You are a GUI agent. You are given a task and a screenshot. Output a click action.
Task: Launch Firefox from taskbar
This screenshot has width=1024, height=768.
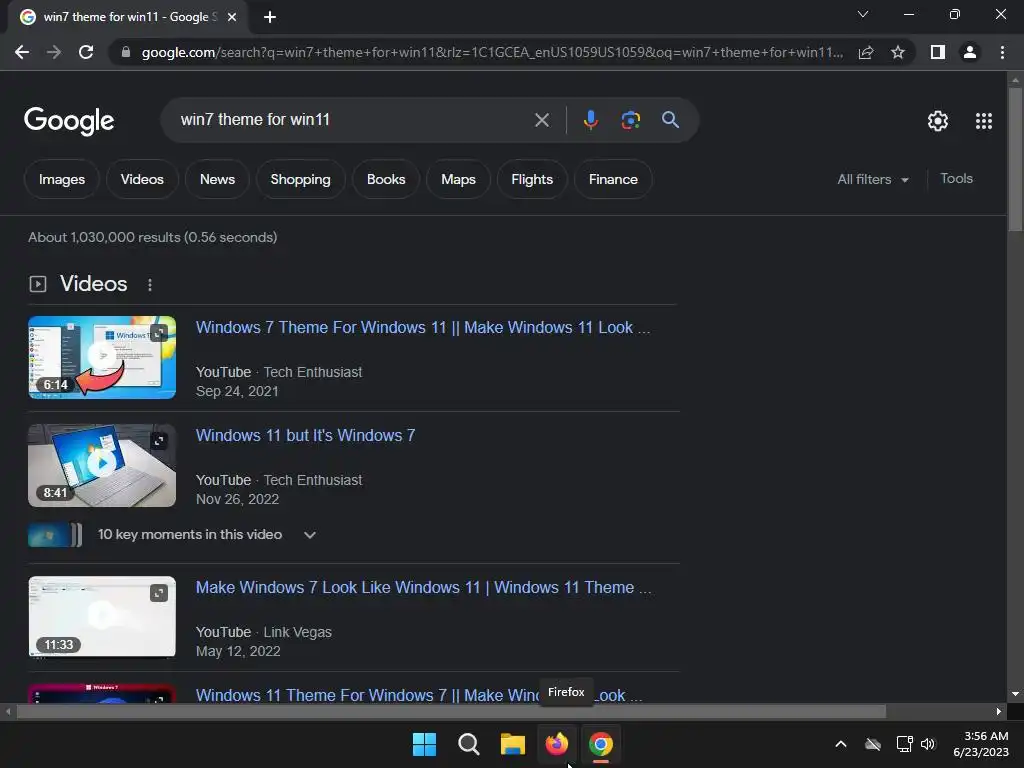(x=556, y=744)
